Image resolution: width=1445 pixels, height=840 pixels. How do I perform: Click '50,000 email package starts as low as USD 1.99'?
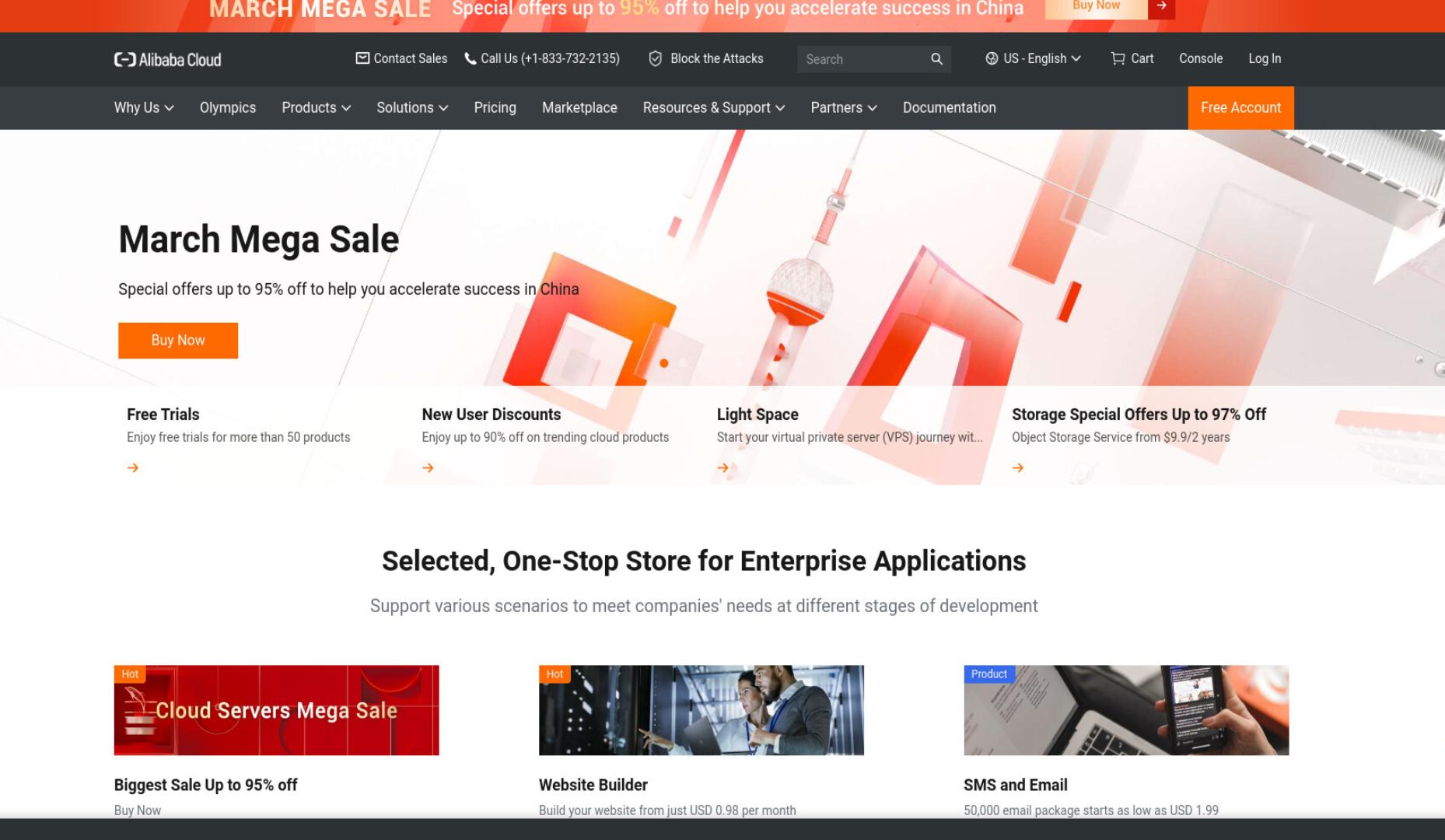[1091, 810]
